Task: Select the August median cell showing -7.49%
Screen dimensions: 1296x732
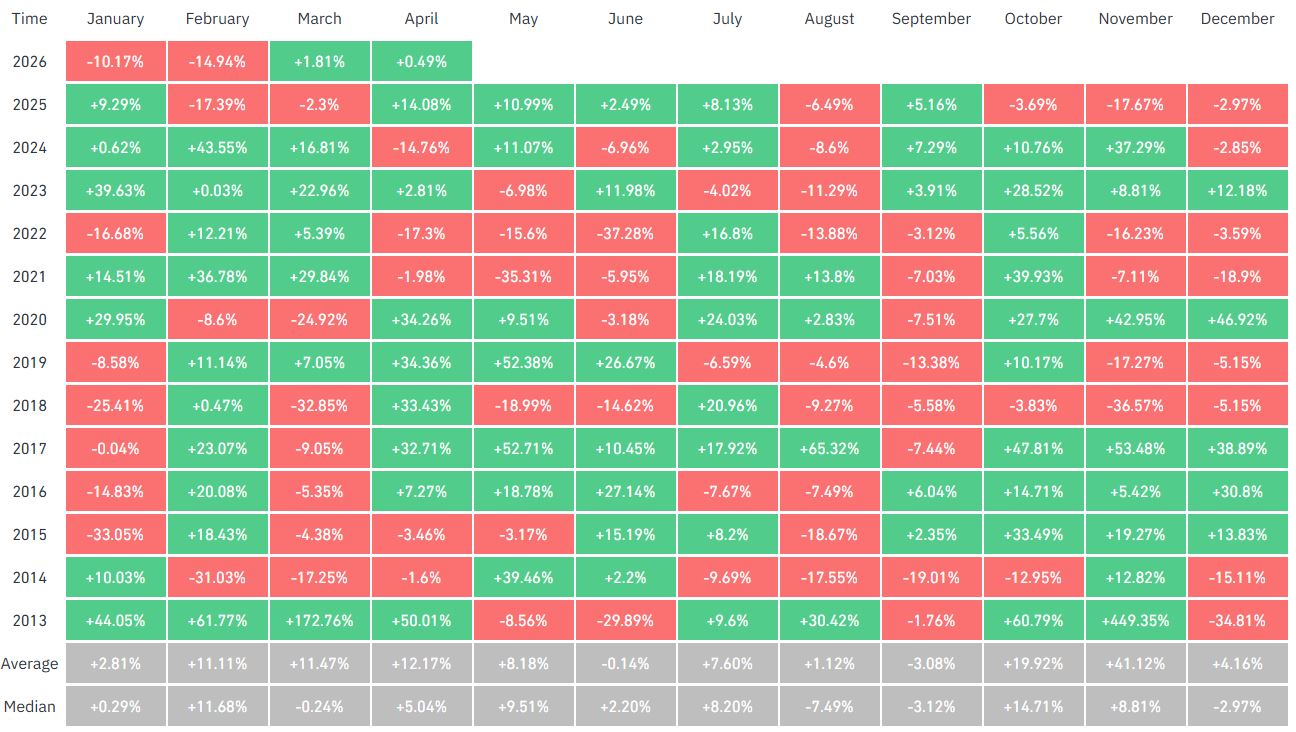Action: tap(829, 706)
